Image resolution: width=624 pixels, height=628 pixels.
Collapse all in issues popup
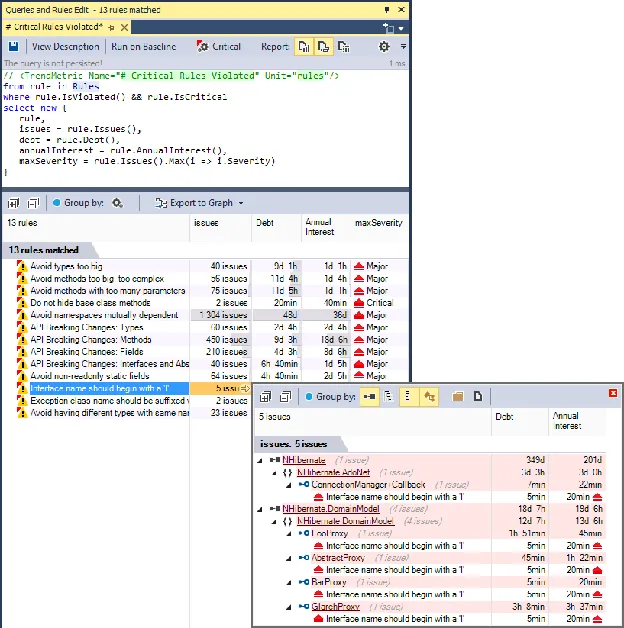click(x=286, y=397)
